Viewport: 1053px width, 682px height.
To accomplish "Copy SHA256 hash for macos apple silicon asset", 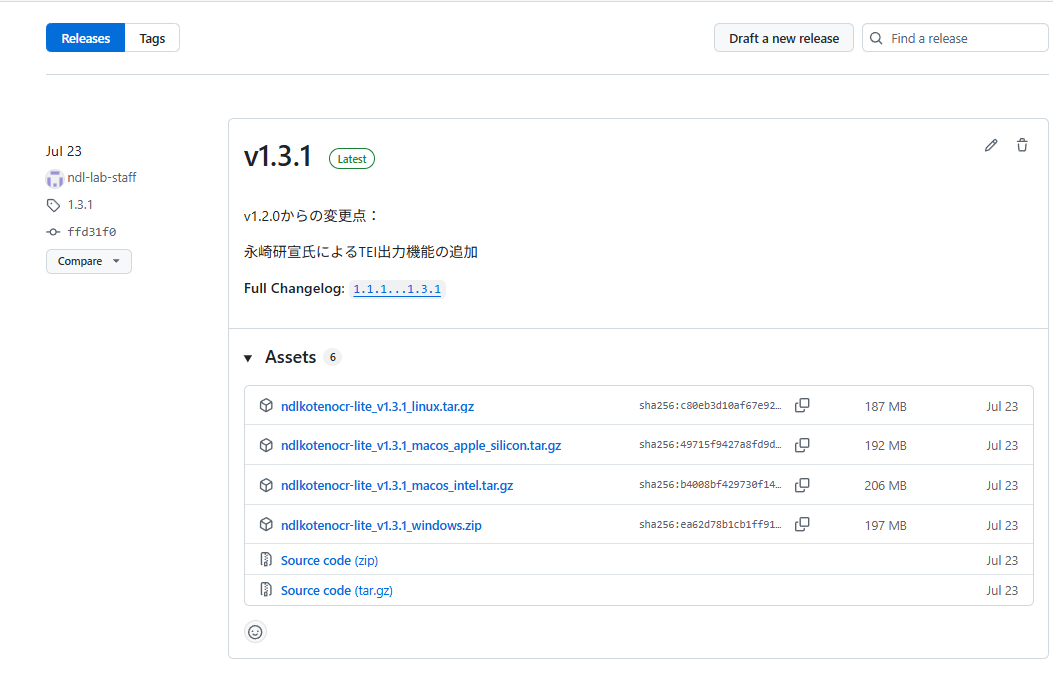I will (802, 445).
